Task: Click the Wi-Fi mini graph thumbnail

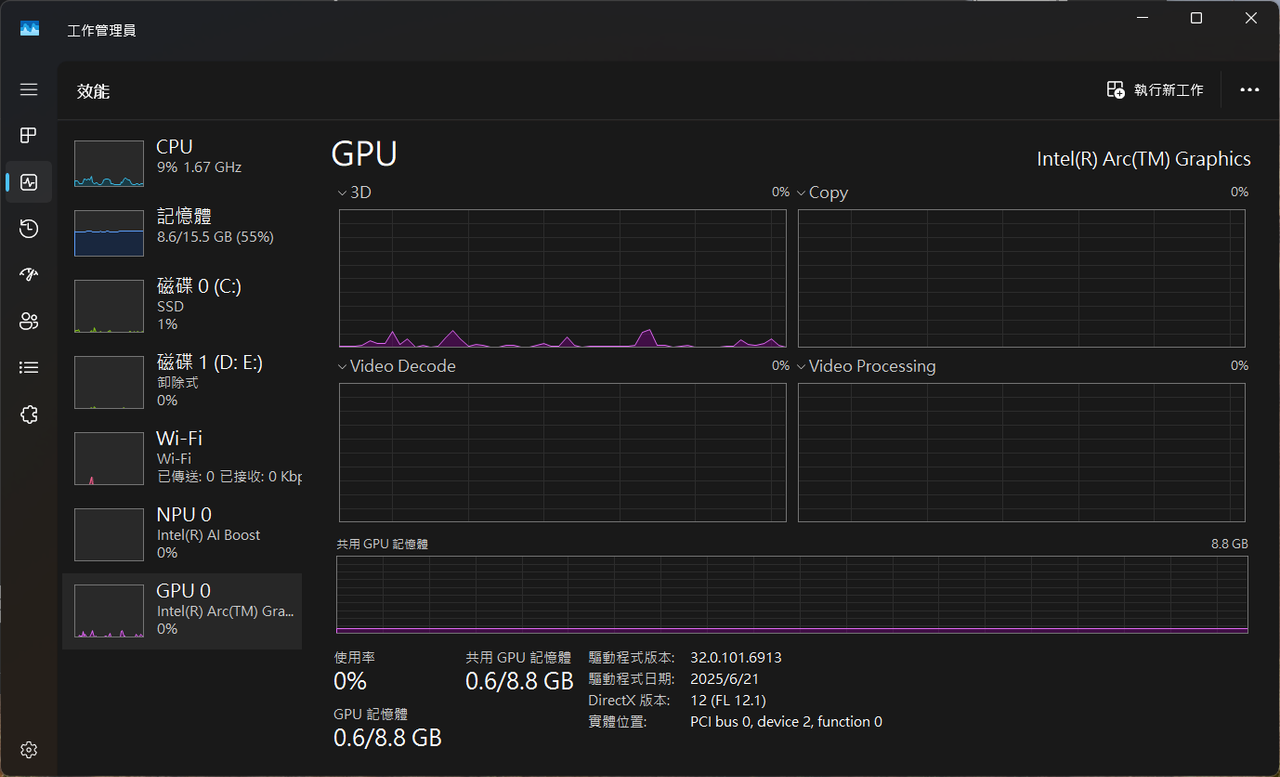Action: (x=109, y=458)
